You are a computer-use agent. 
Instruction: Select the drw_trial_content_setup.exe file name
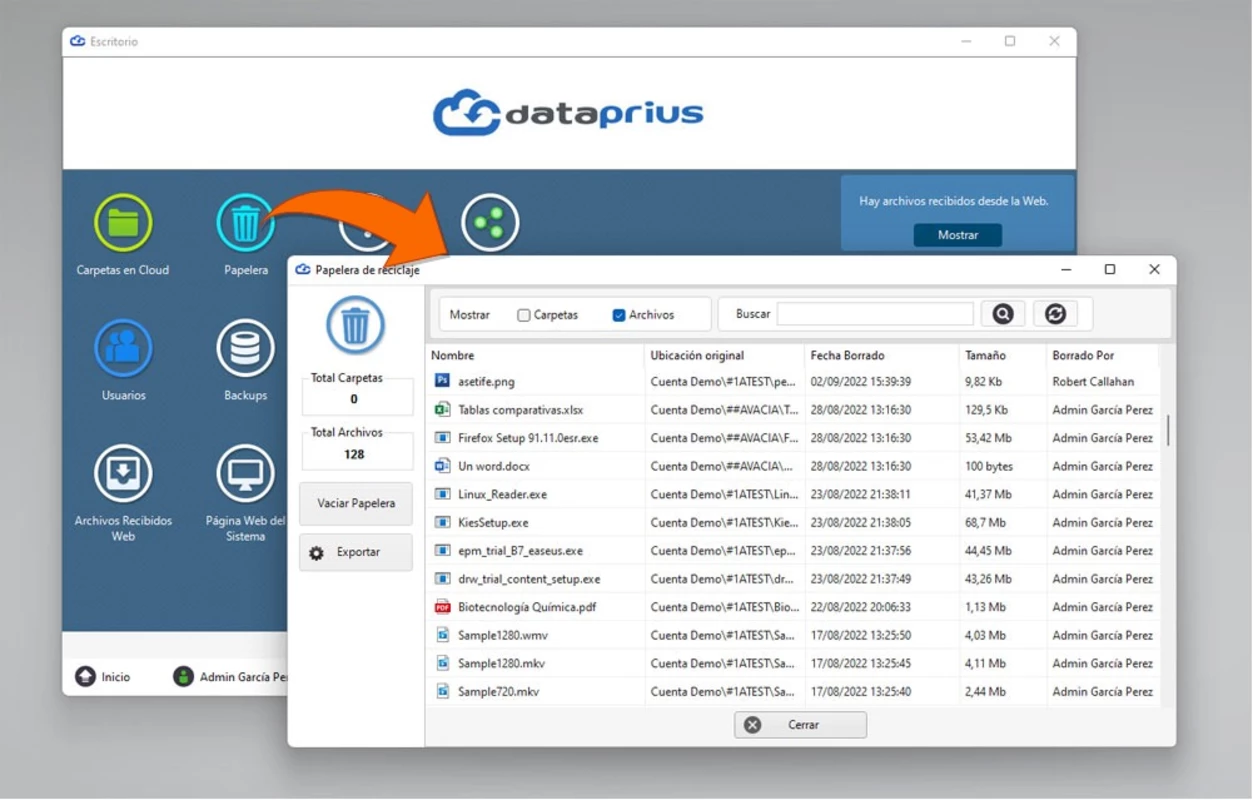[529, 579]
